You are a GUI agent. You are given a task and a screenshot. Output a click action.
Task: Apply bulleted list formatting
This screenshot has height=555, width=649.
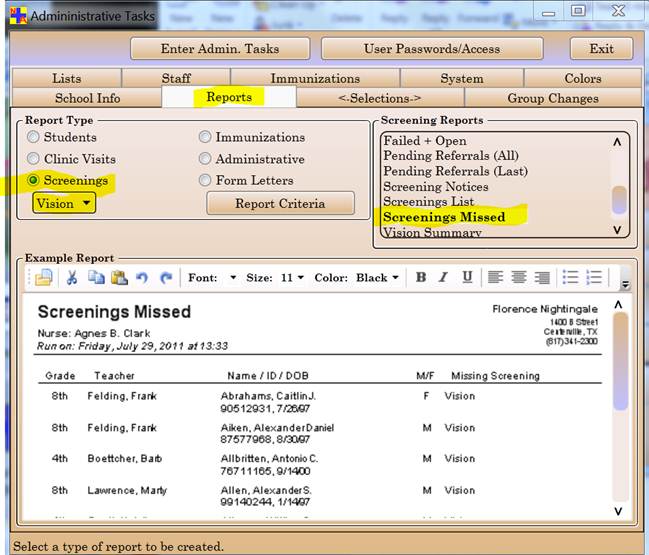570,277
